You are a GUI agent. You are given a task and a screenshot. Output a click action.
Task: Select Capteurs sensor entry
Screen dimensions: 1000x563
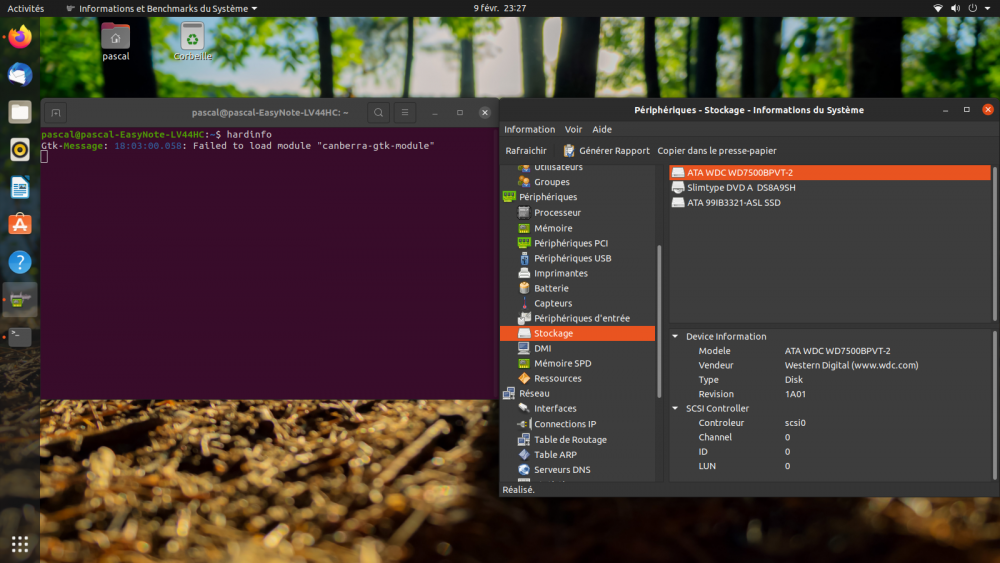coord(553,303)
